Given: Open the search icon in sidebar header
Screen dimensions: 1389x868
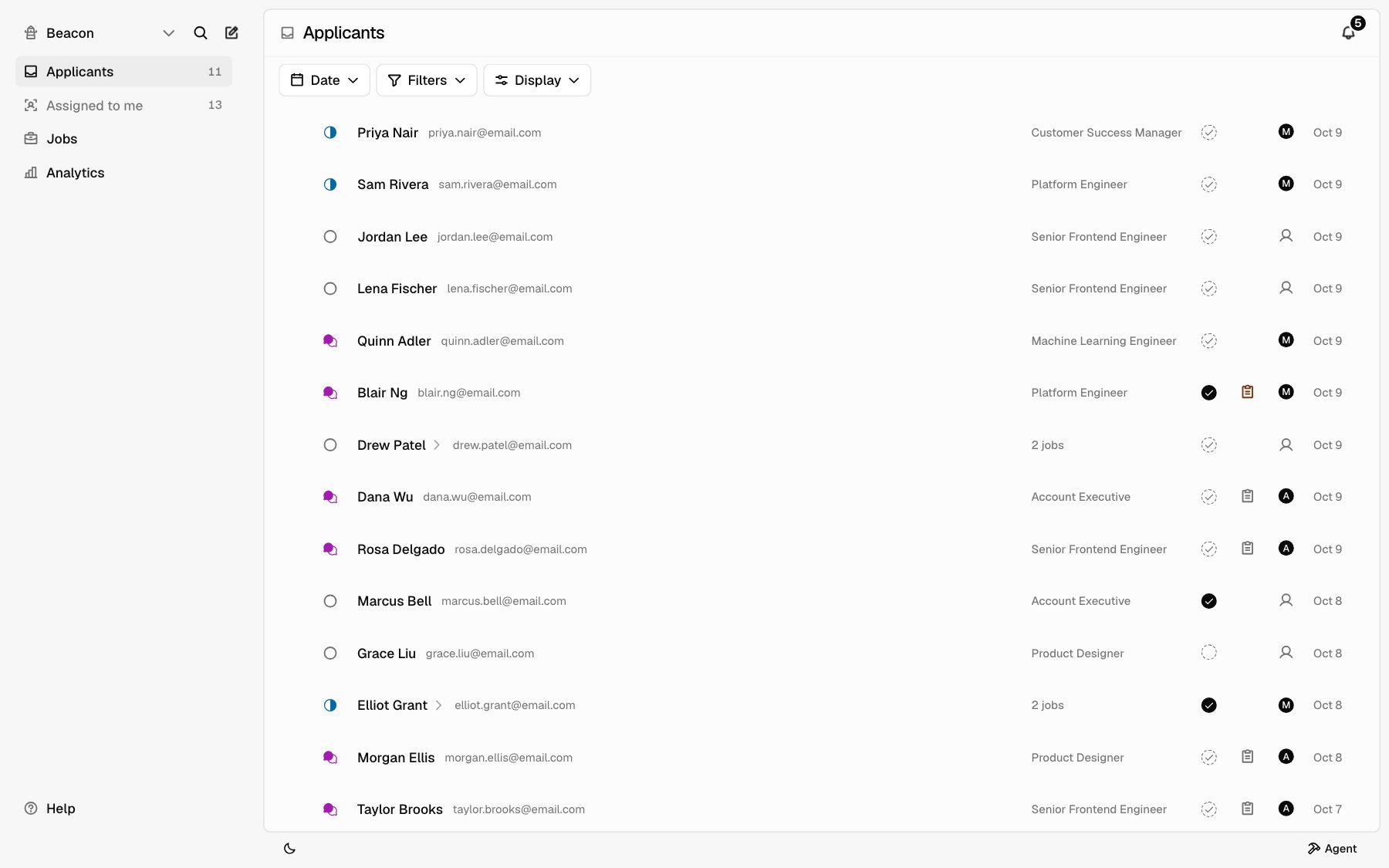Looking at the screenshot, I should (201, 32).
